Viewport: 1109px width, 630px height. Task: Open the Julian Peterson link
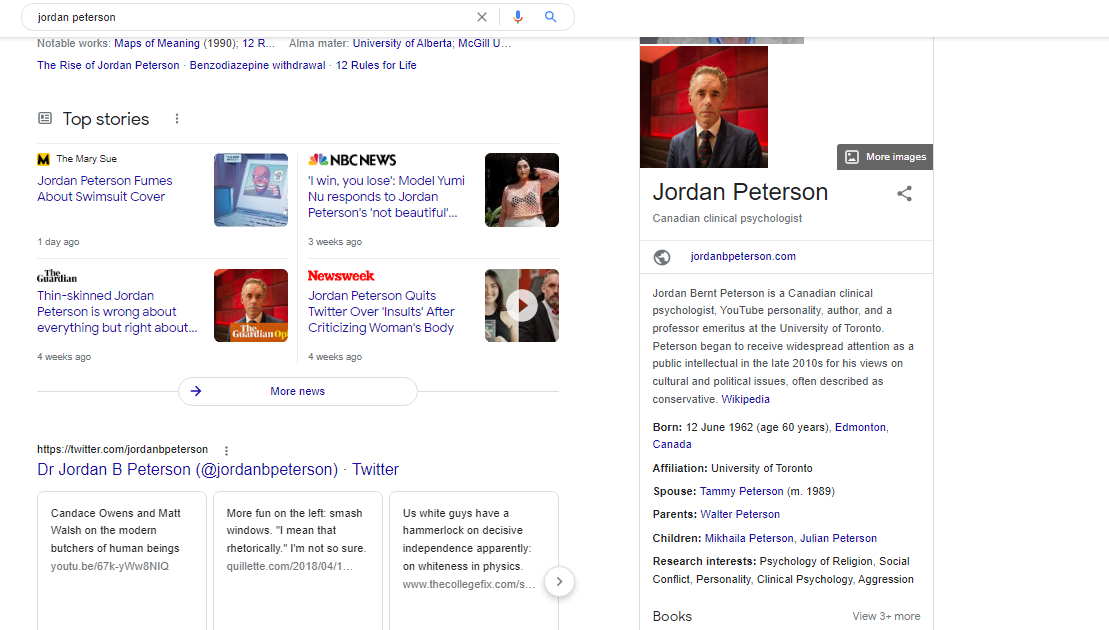(838, 538)
